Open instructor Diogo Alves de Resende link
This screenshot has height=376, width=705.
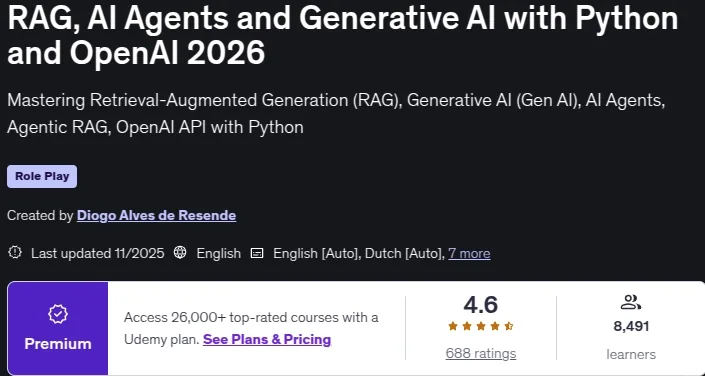point(156,216)
